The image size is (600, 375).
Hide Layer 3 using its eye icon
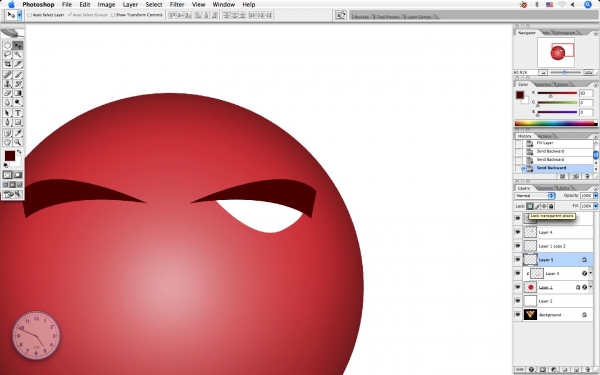pos(518,274)
